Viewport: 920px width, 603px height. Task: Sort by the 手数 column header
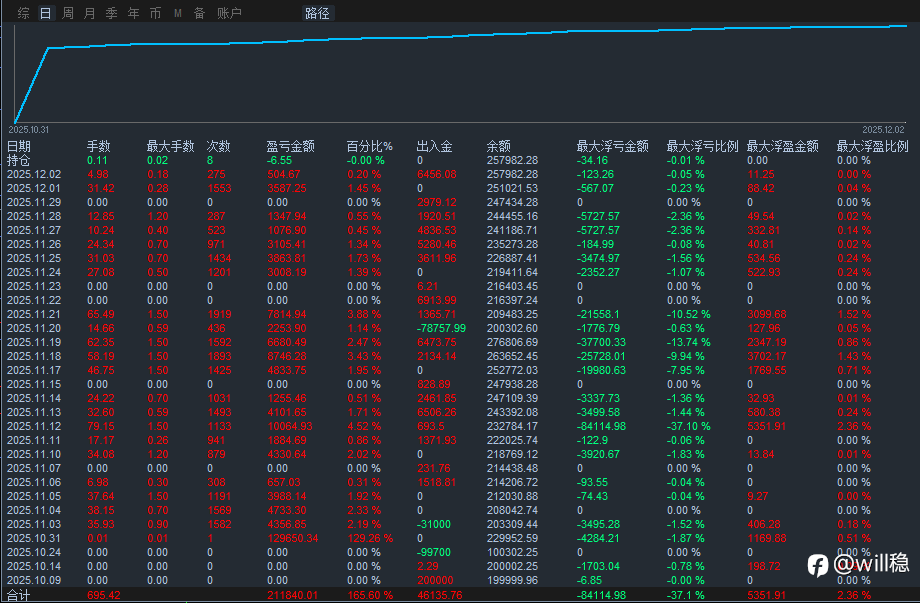pyautogui.click(x=99, y=146)
